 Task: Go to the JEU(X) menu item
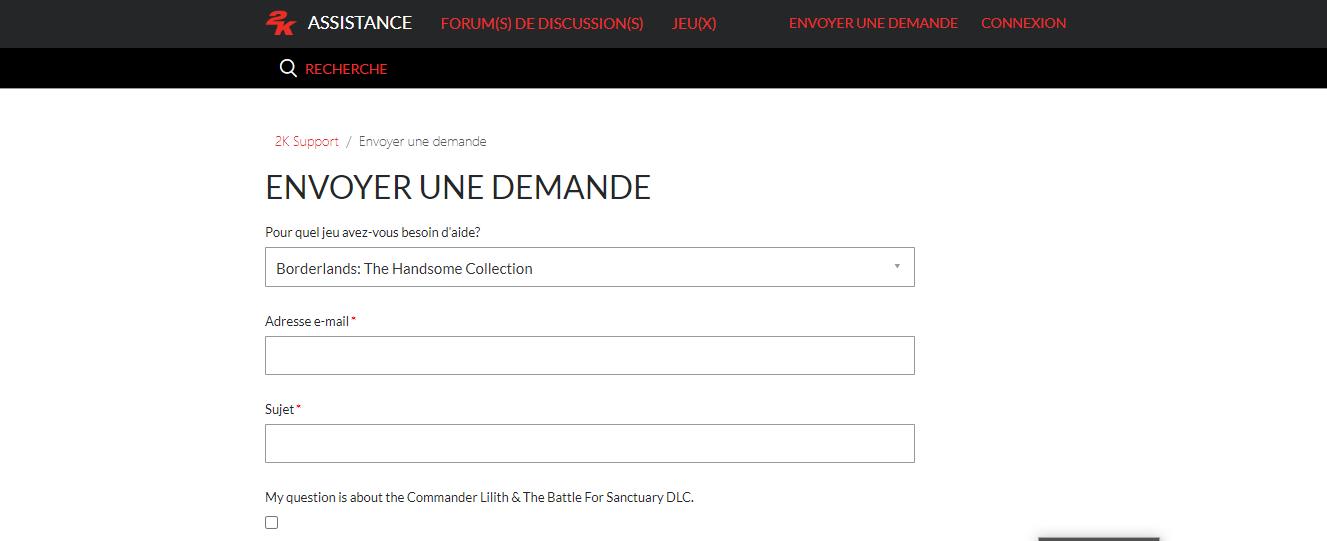point(694,23)
